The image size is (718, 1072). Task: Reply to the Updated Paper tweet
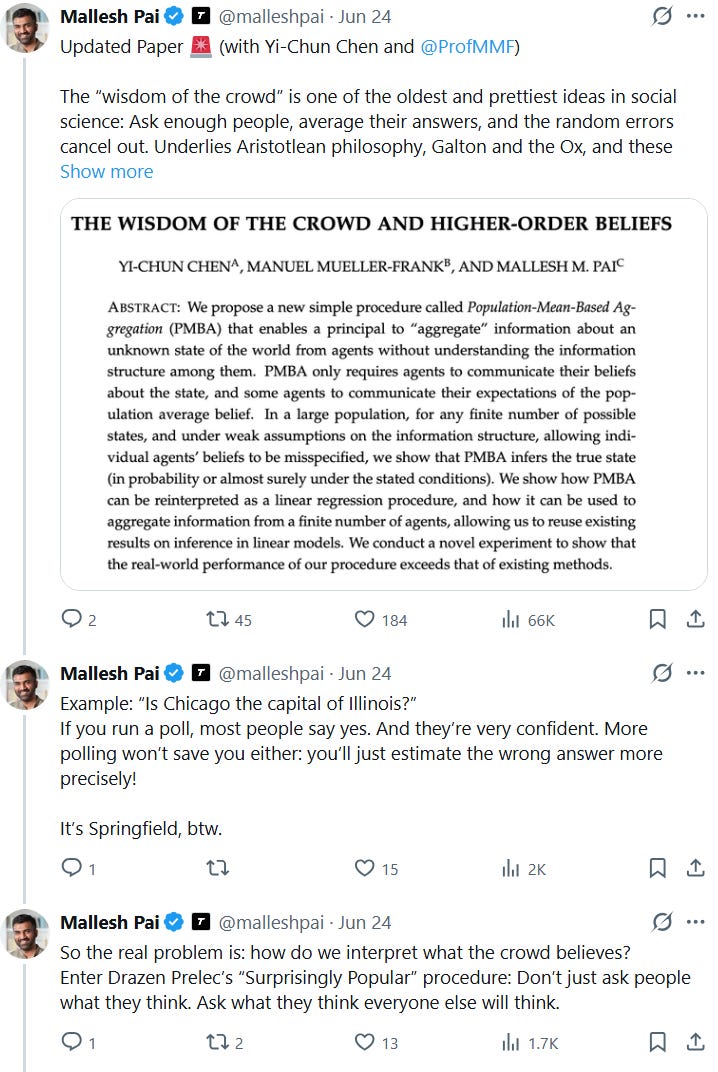click(78, 619)
